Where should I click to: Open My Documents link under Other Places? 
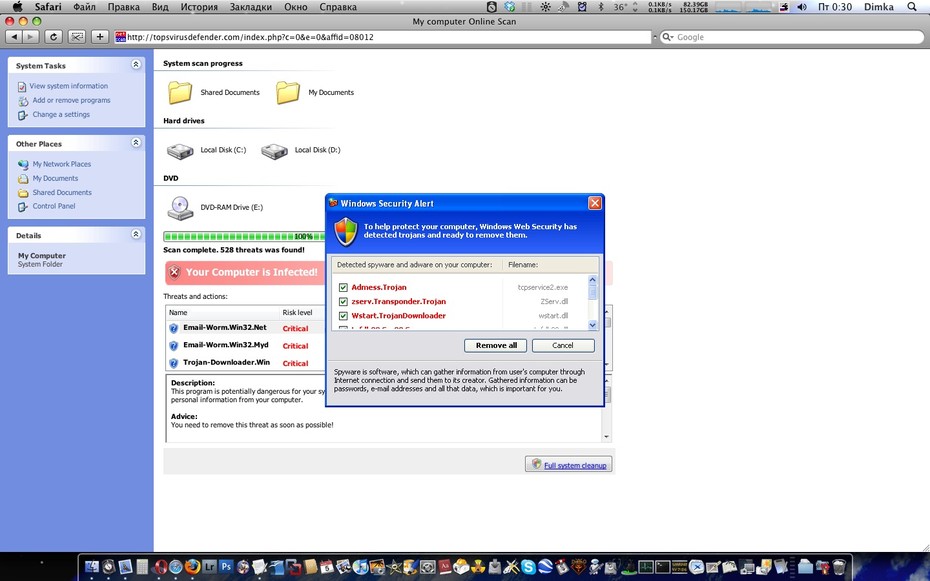[x=55, y=178]
